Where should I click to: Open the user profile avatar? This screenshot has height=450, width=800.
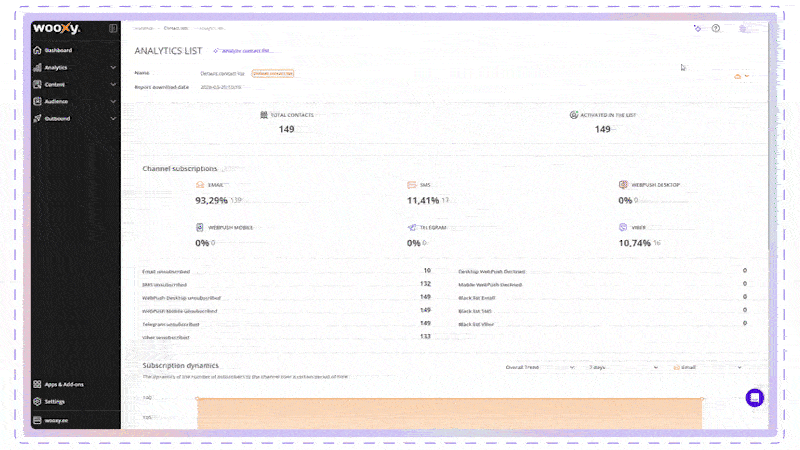point(744,28)
